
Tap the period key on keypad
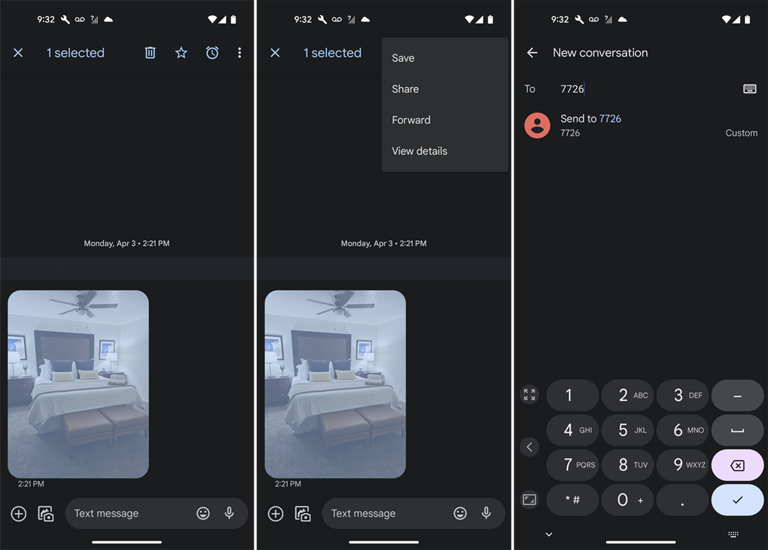click(x=682, y=500)
